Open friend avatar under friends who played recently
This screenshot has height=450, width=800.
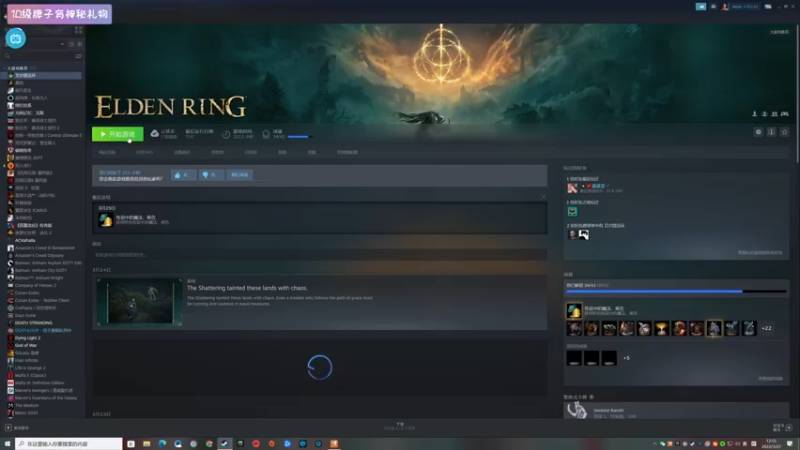572,188
